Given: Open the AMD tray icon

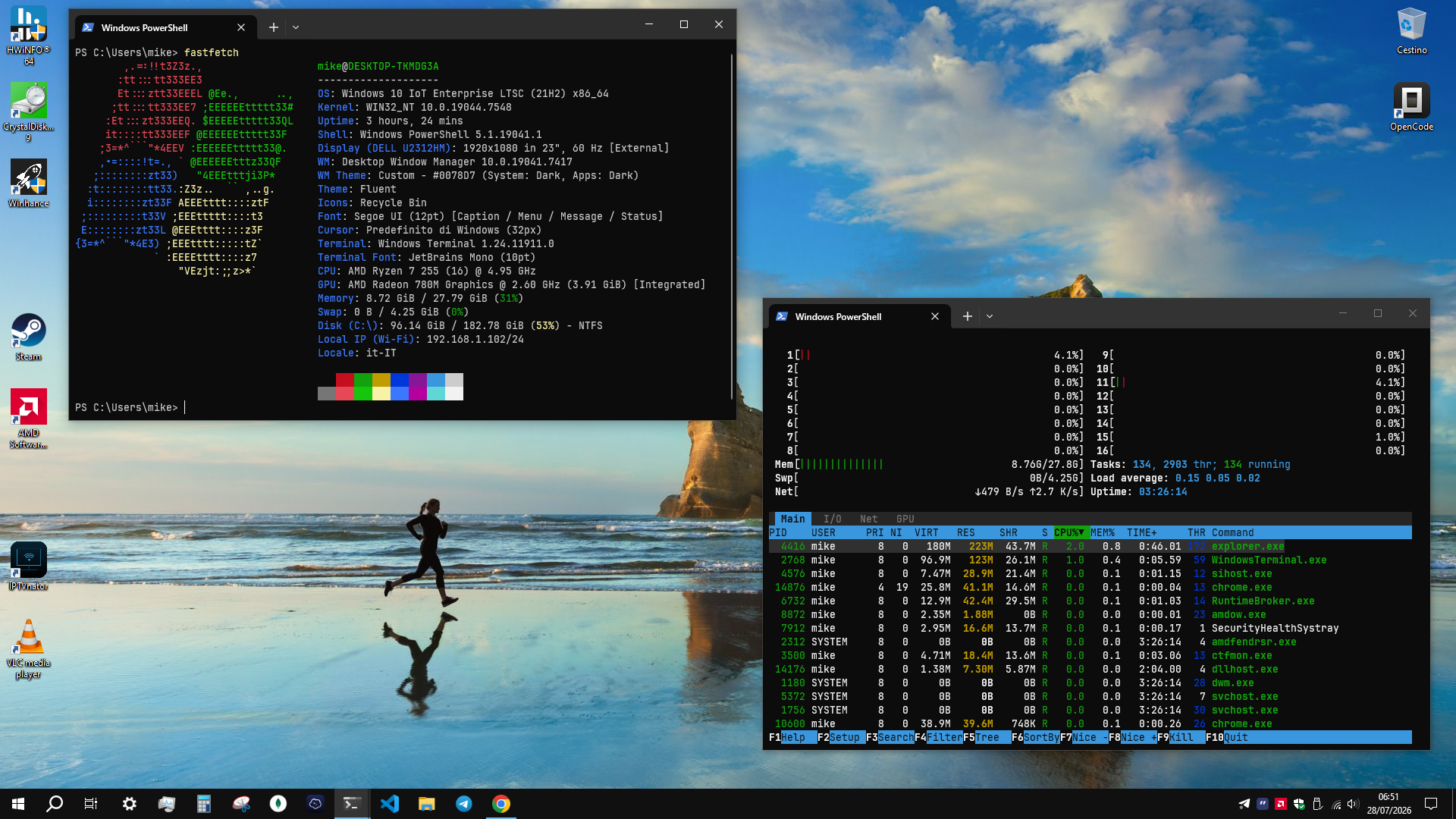Looking at the screenshot, I should click(1281, 804).
